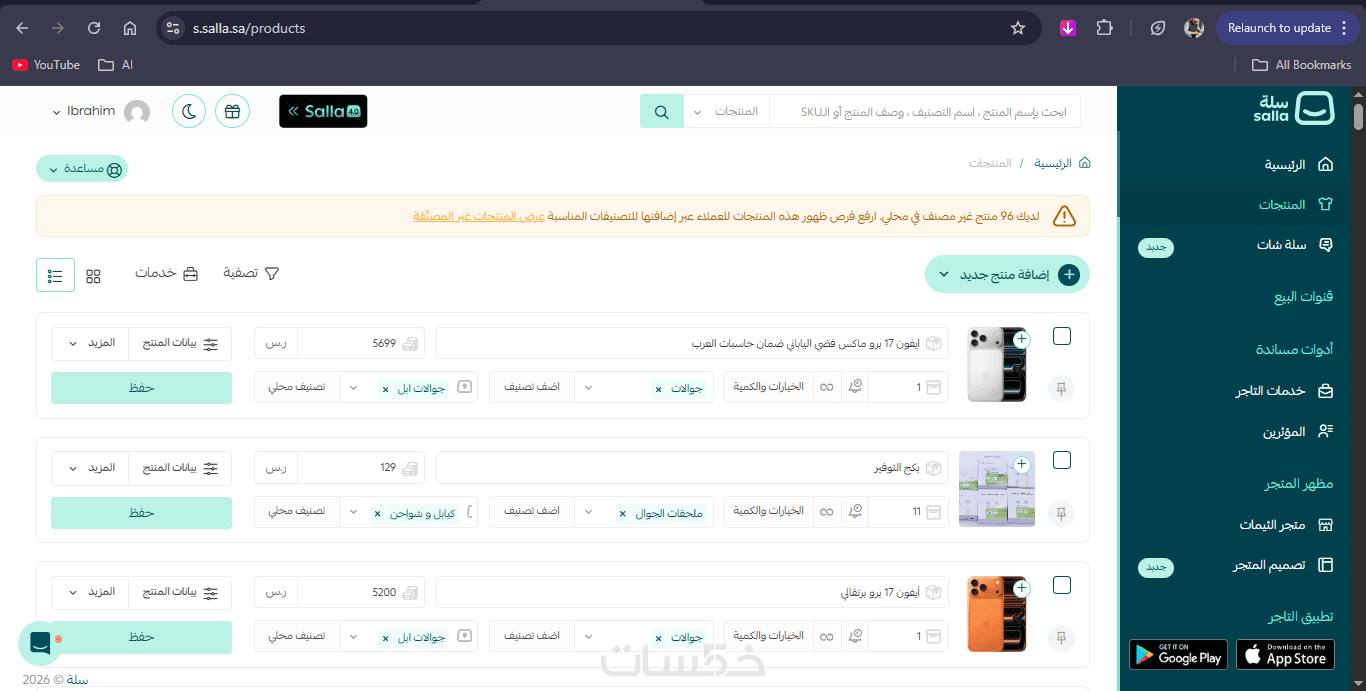
Task: Click the Salla 4.0 badge
Action: point(323,111)
